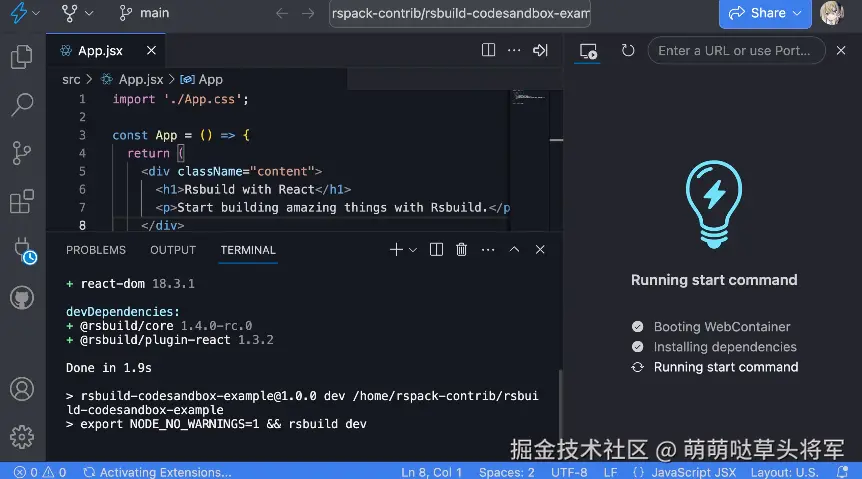862x479 pixels.
Task: Click Layout: U.S. status item
Action: [x=784, y=472]
